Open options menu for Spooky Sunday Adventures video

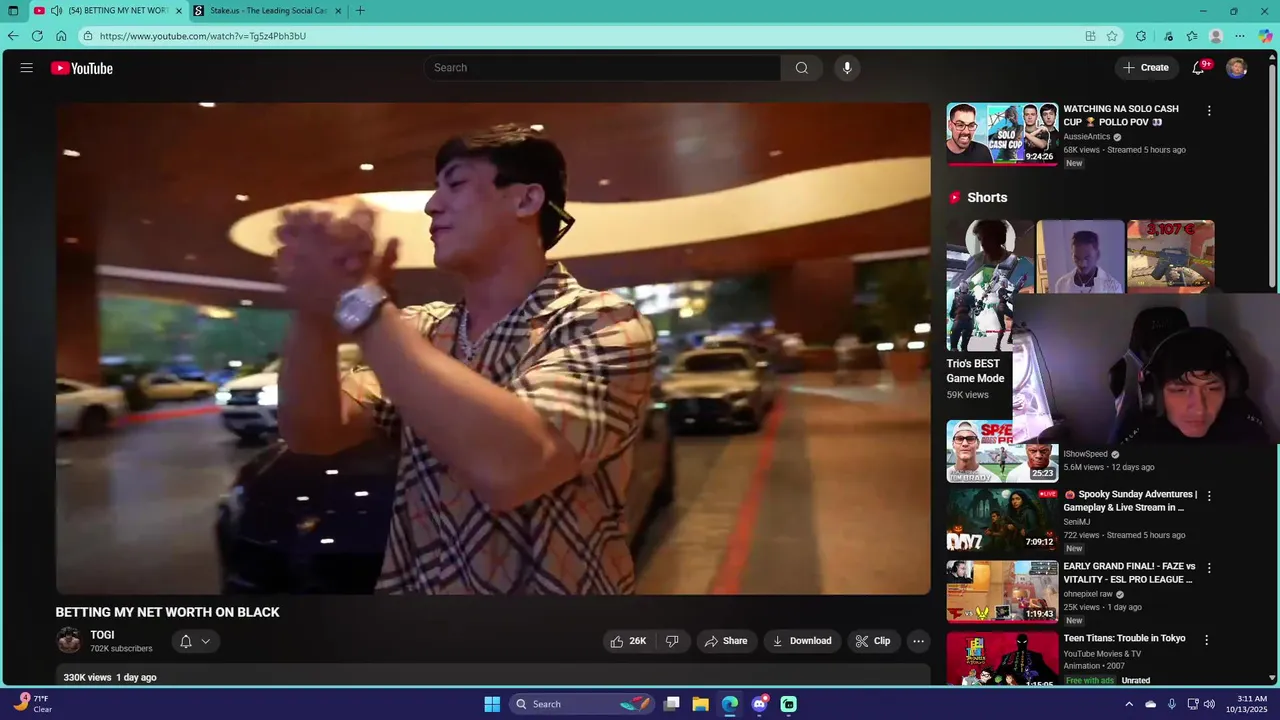tap(1209, 496)
